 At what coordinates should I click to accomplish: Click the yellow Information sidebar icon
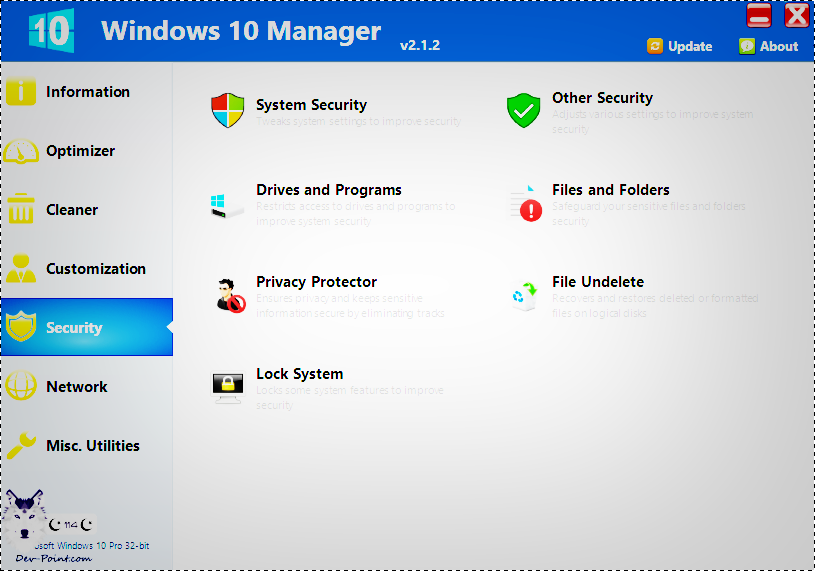[x=21, y=92]
